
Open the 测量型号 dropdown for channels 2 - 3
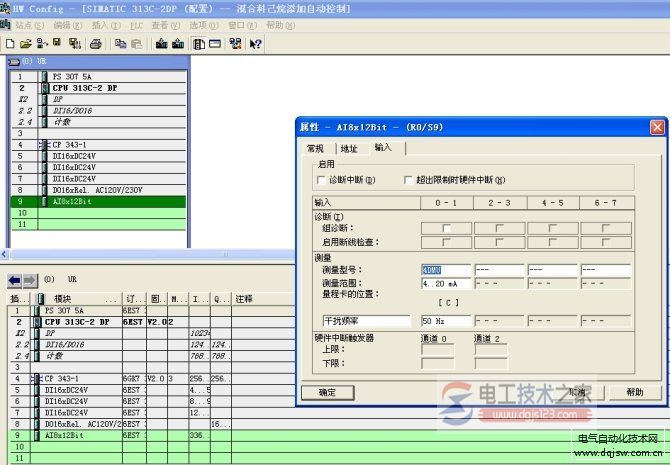click(x=499, y=270)
